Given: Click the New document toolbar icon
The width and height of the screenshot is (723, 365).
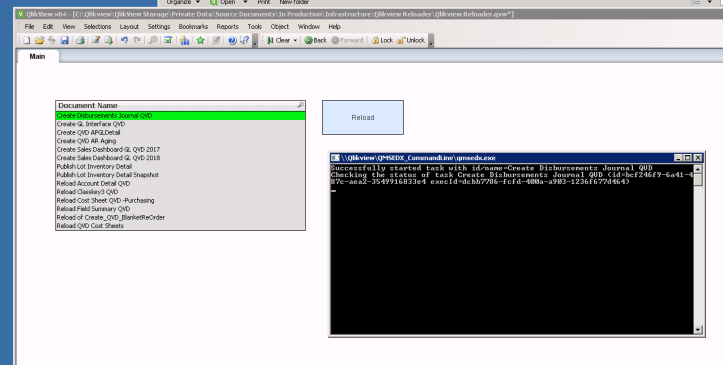Looking at the screenshot, I should (x=27, y=41).
